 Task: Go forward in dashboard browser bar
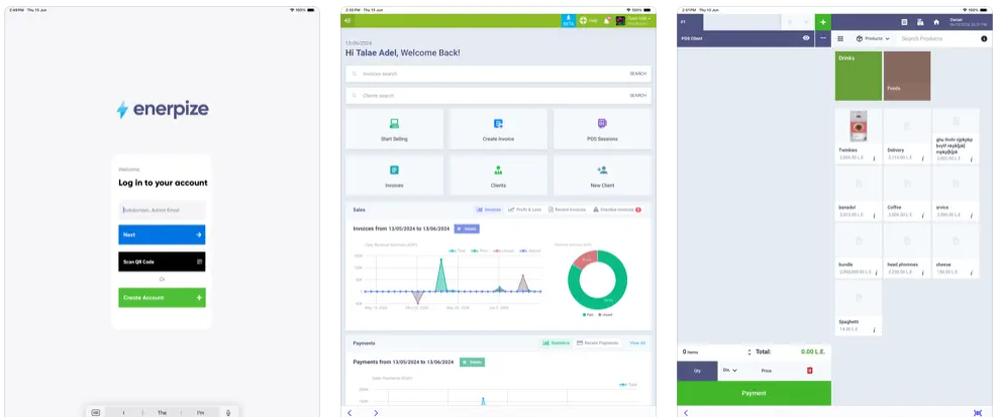pyautogui.click(x=376, y=413)
